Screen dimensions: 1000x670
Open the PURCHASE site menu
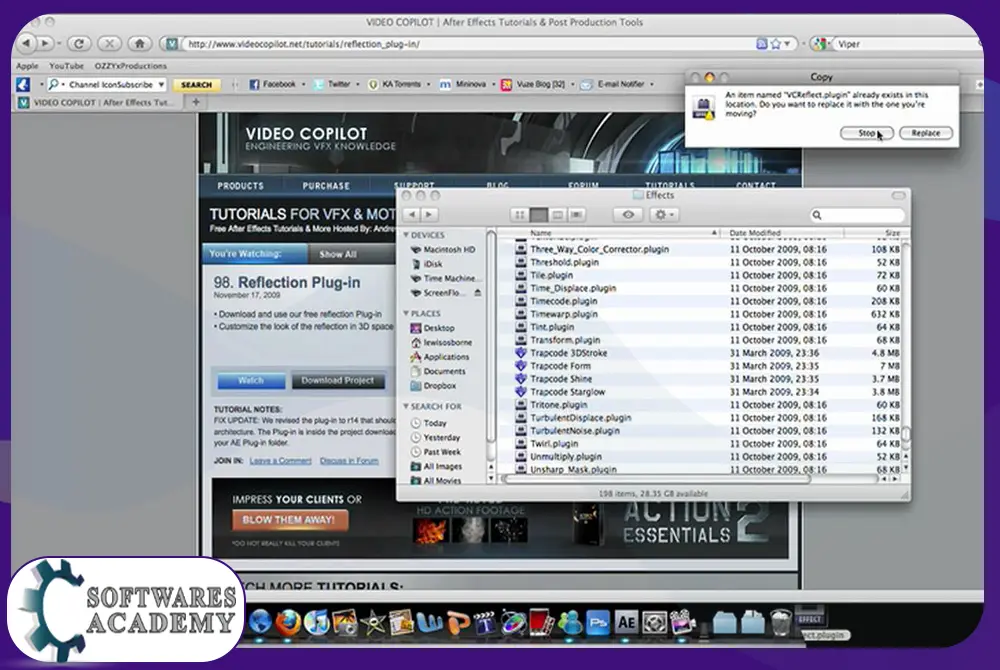coord(326,186)
